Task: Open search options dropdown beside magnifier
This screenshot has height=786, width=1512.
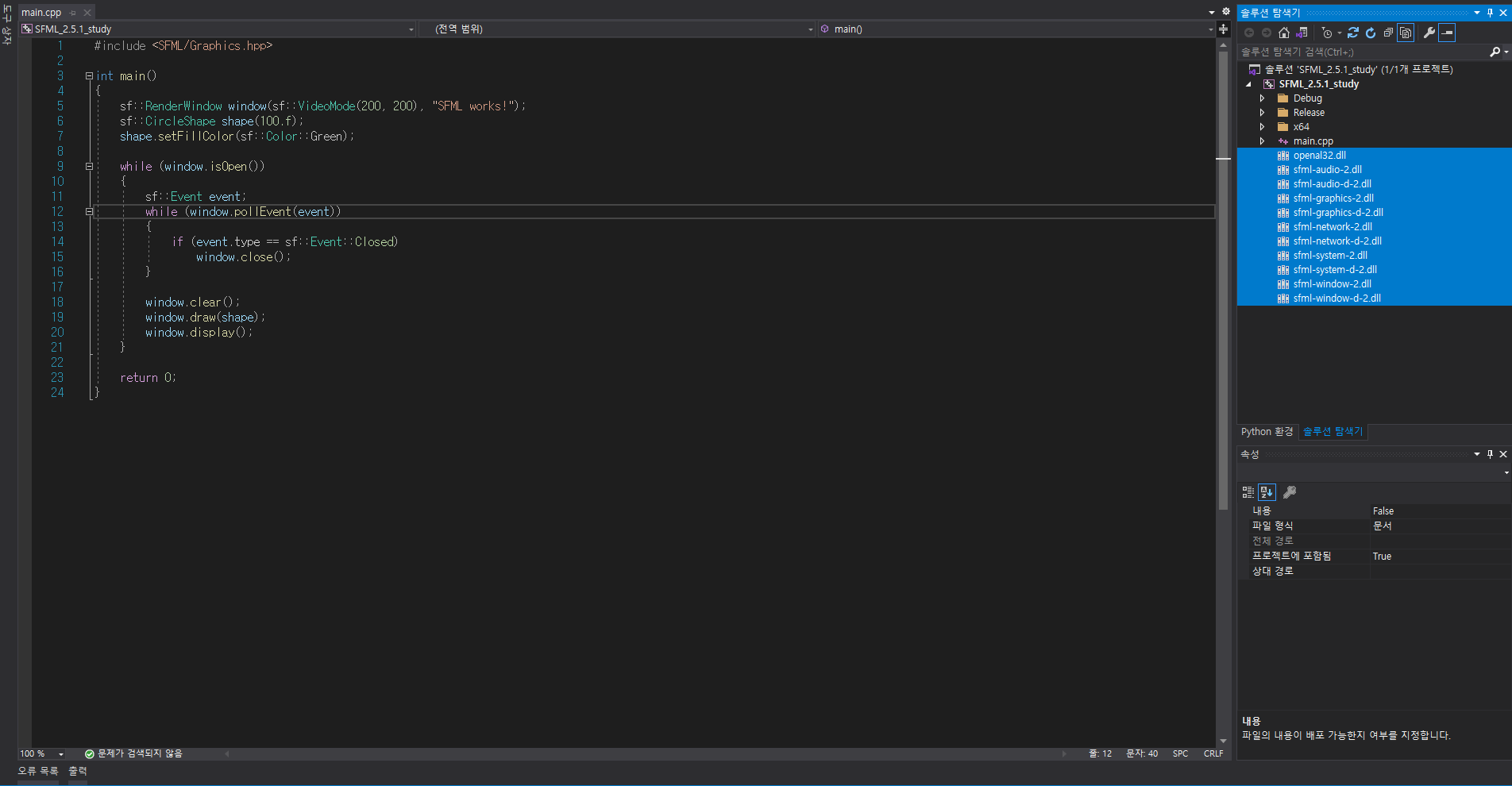Action: click(x=1506, y=52)
